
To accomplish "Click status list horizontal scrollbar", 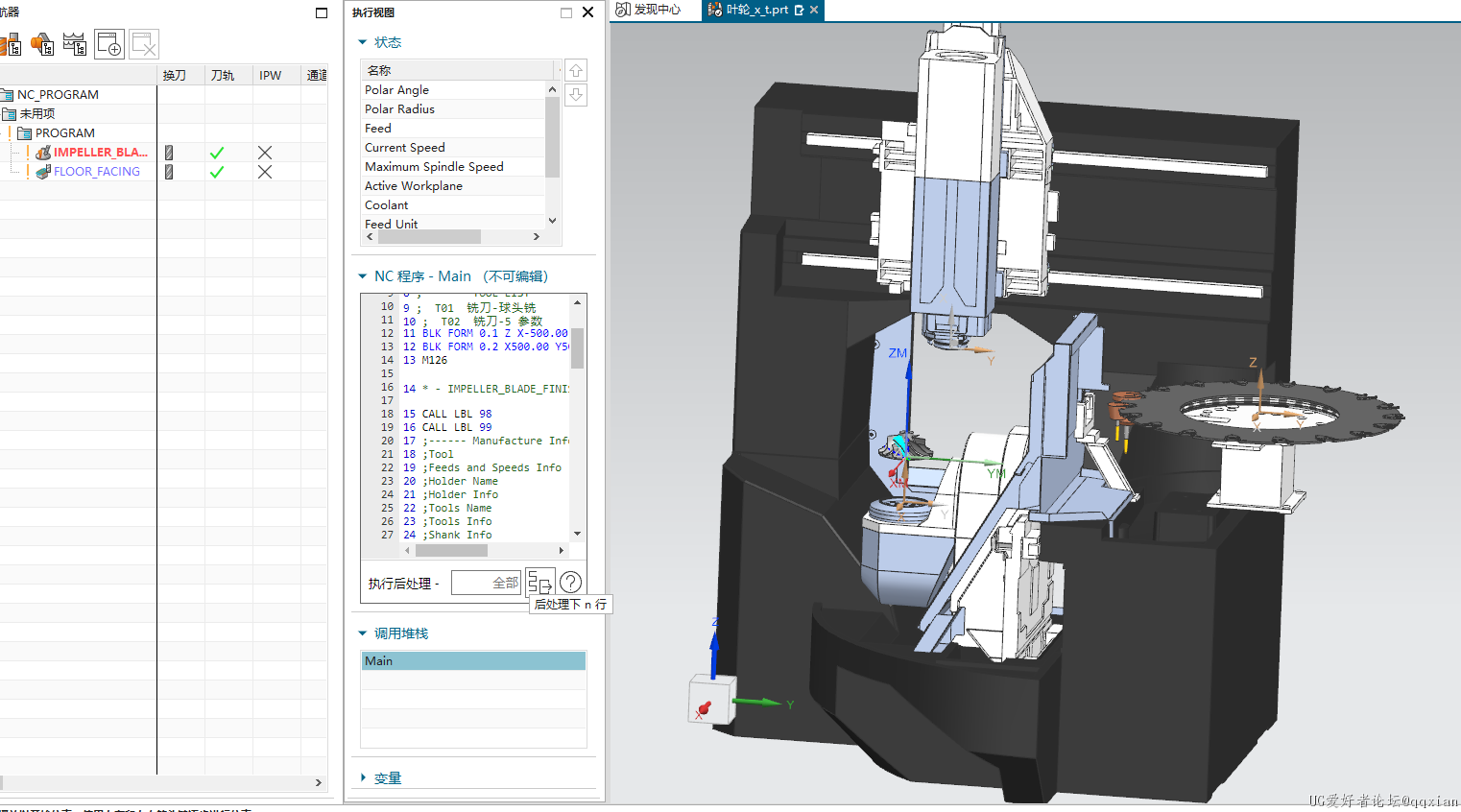I will tap(429, 236).
